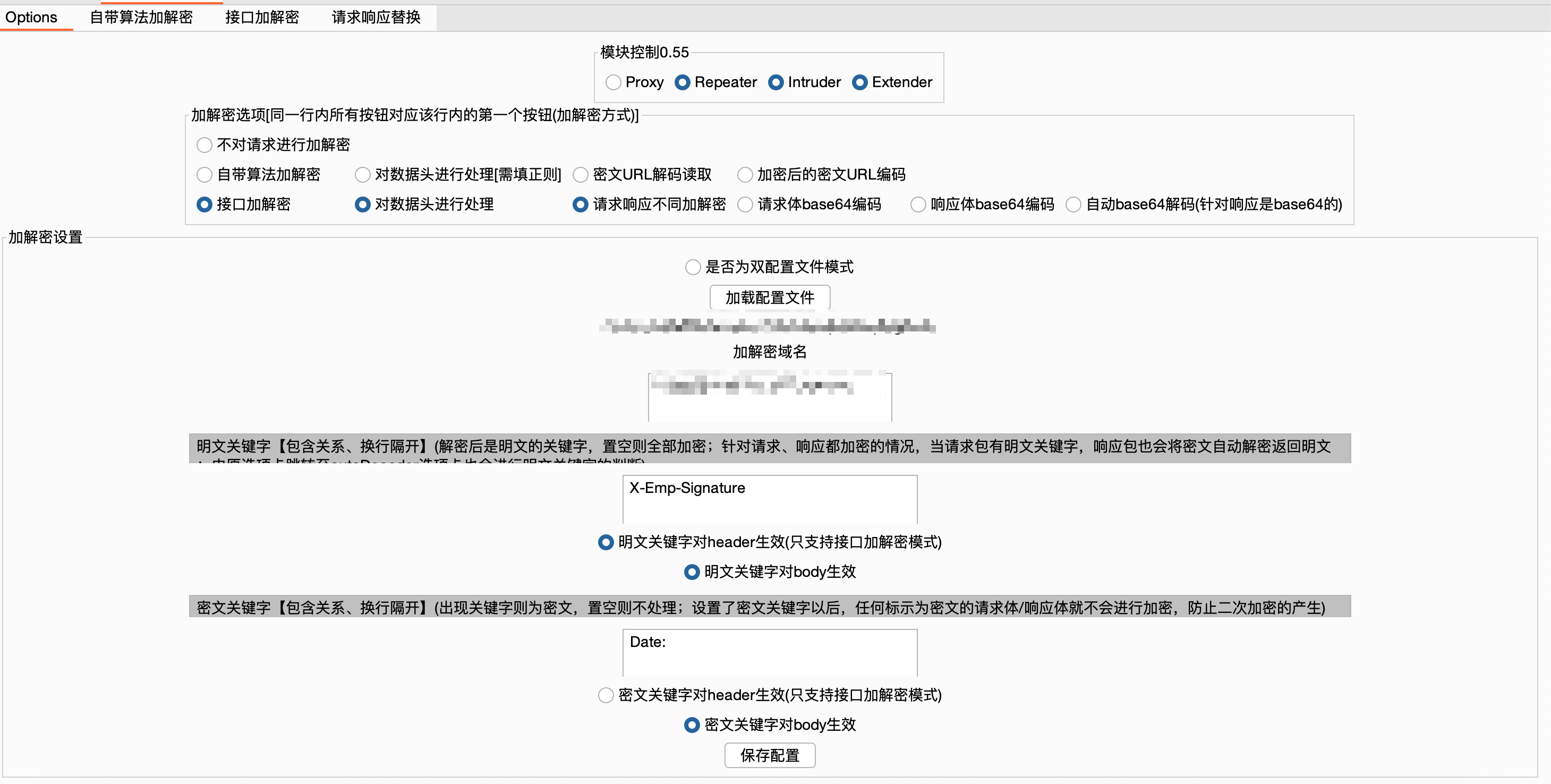Select 不对请求进行加解密 option
Image resolution: width=1551 pixels, height=784 pixels.
pyautogui.click(x=204, y=145)
